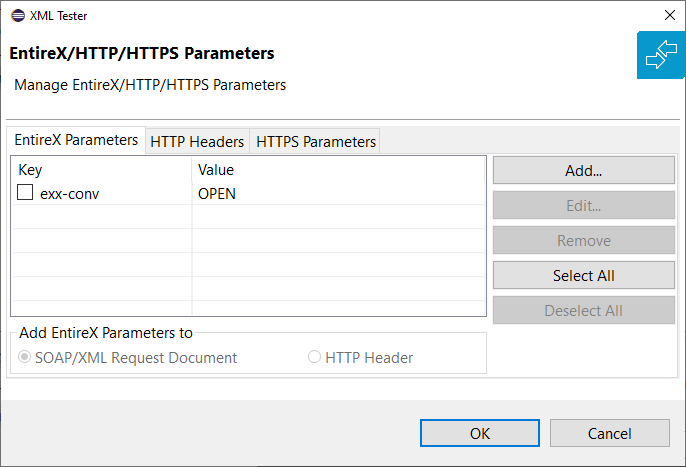Viewport: 686px width, 467px height.
Task: Click Select All button
Action: [x=584, y=276]
